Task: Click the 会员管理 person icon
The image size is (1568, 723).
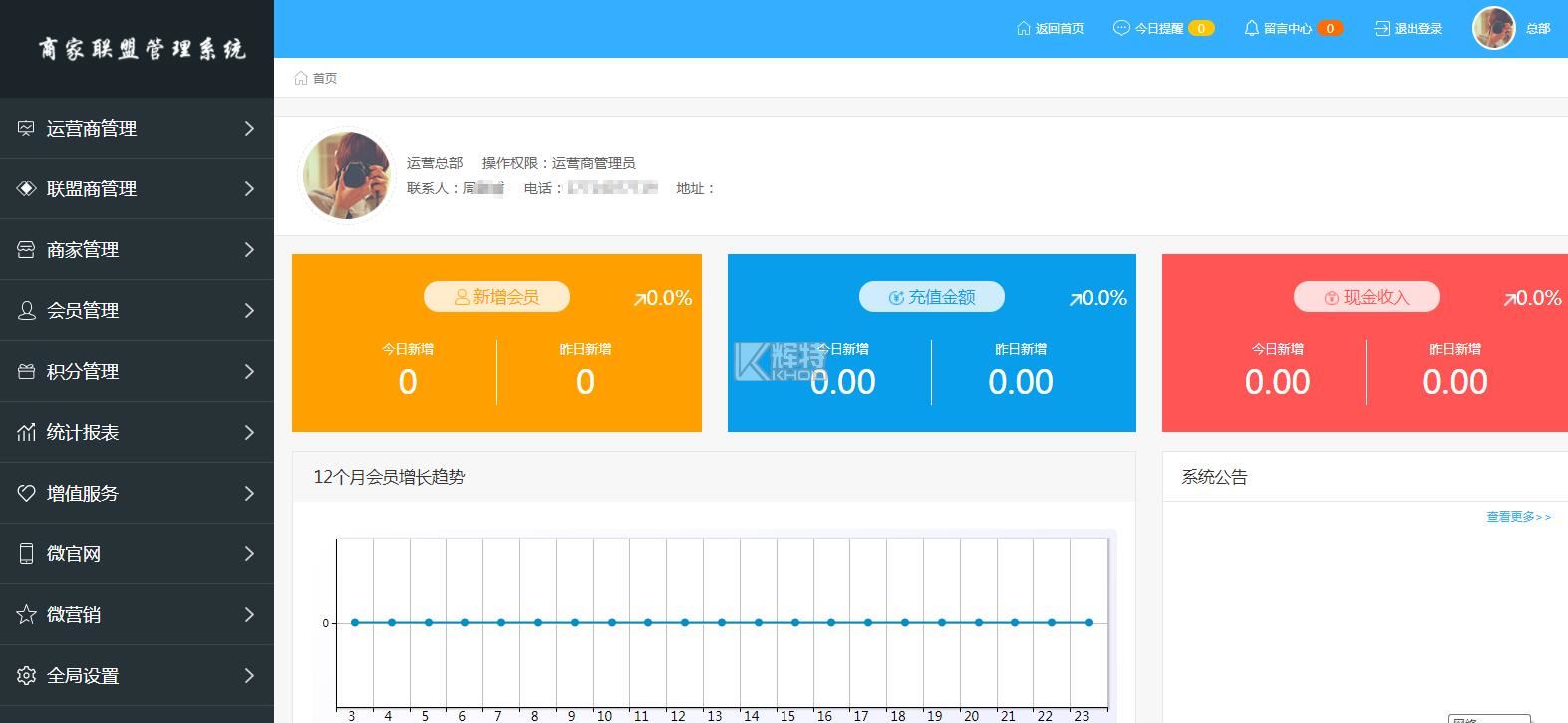Action: [26, 311]
